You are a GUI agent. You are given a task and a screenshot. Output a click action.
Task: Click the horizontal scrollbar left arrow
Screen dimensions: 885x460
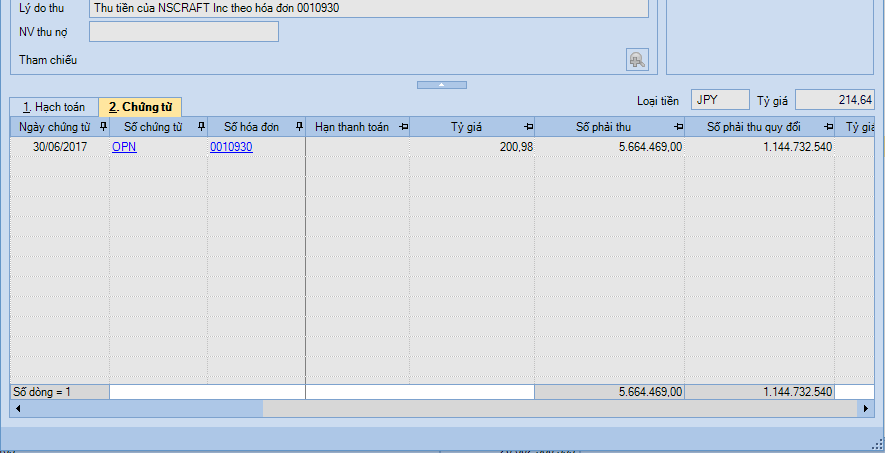click(18, 408)
